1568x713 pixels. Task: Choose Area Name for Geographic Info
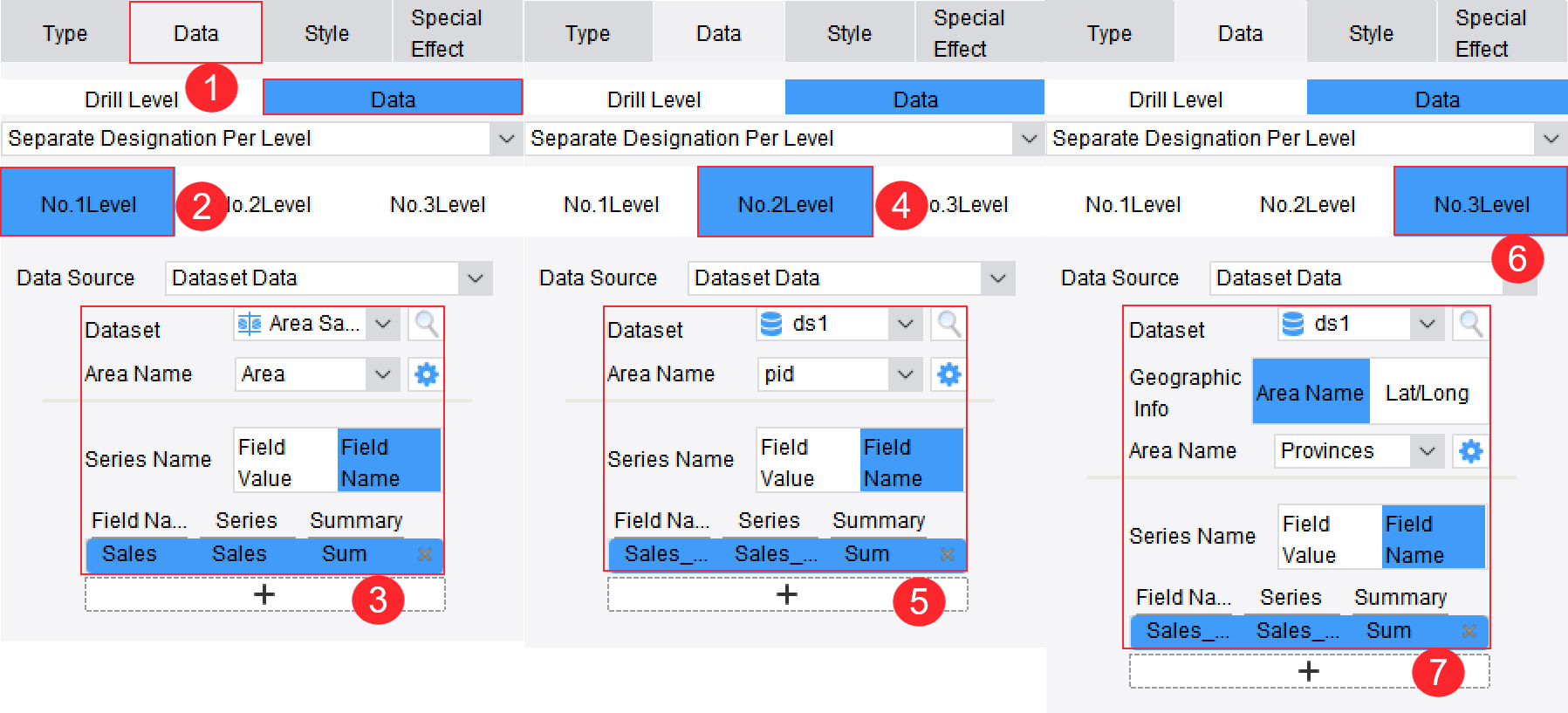tap(1311, 392)
